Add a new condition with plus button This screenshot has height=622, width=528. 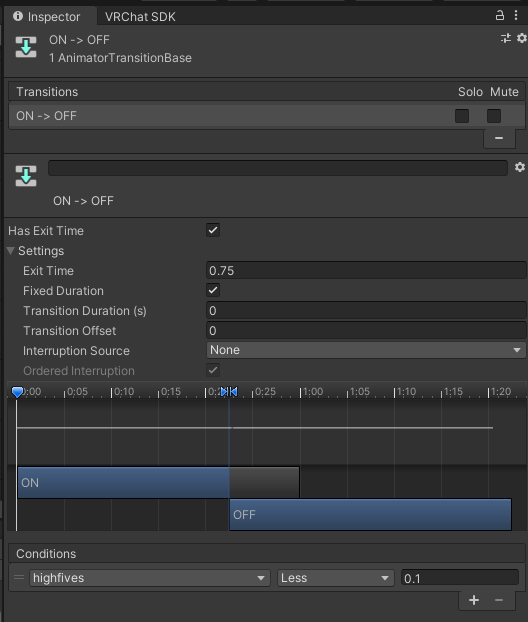click(474, 600)
